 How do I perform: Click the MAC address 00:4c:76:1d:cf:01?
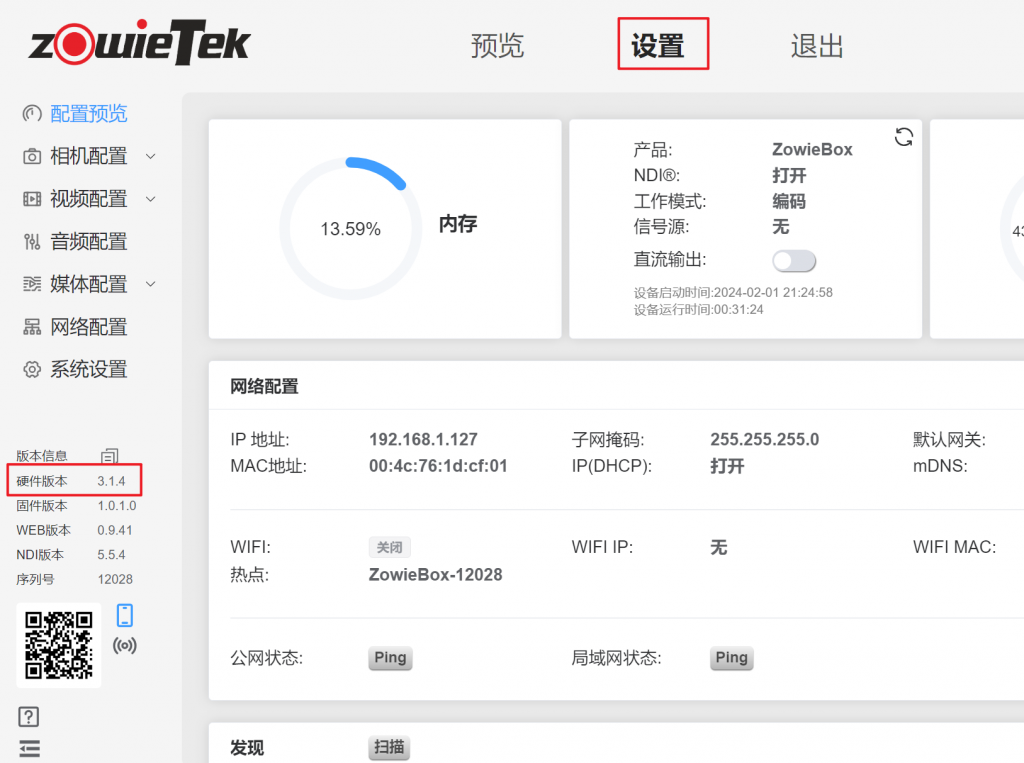[x=438, y=466]
